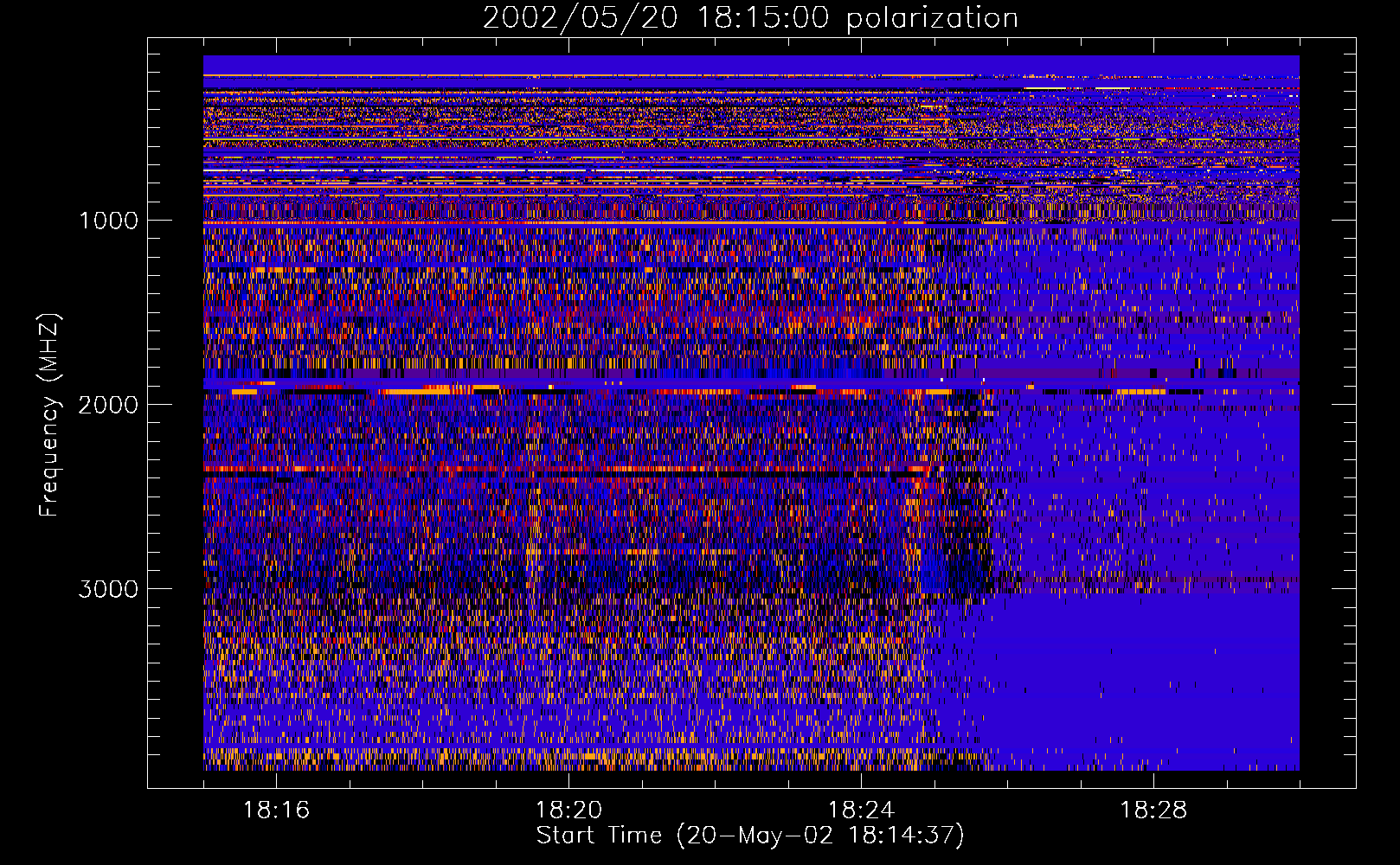Click the 18:16 time tick label
This screenshot has height=865, width=1400.
click(276, 811)
